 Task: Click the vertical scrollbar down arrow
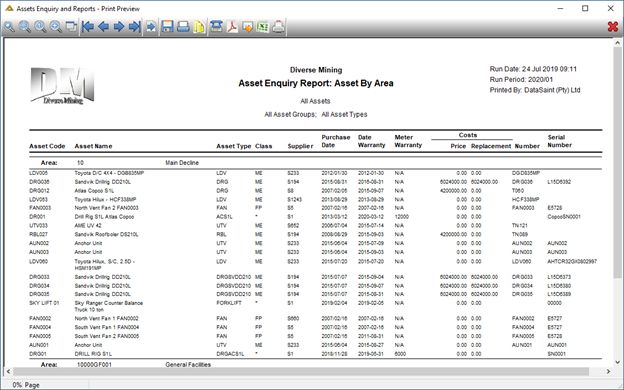tap(618, 362)
